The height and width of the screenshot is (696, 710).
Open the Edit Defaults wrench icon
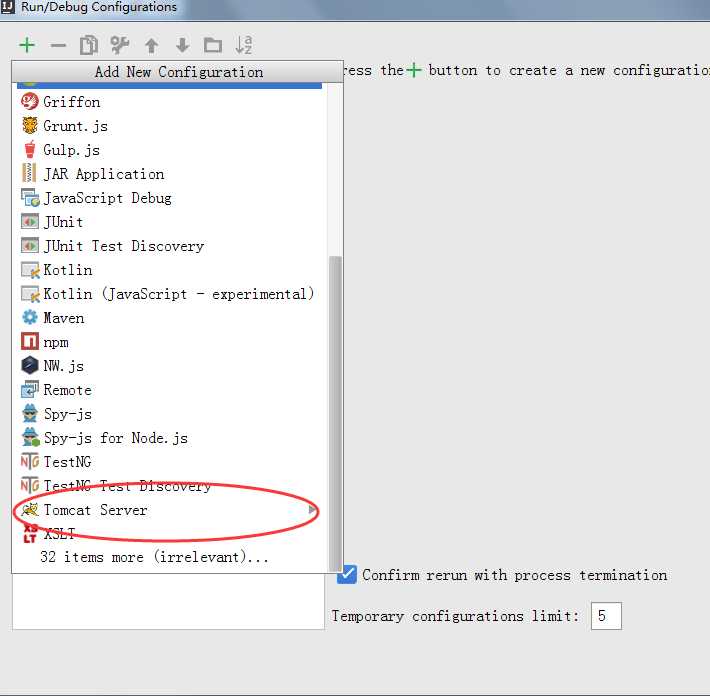pos(120,45)
